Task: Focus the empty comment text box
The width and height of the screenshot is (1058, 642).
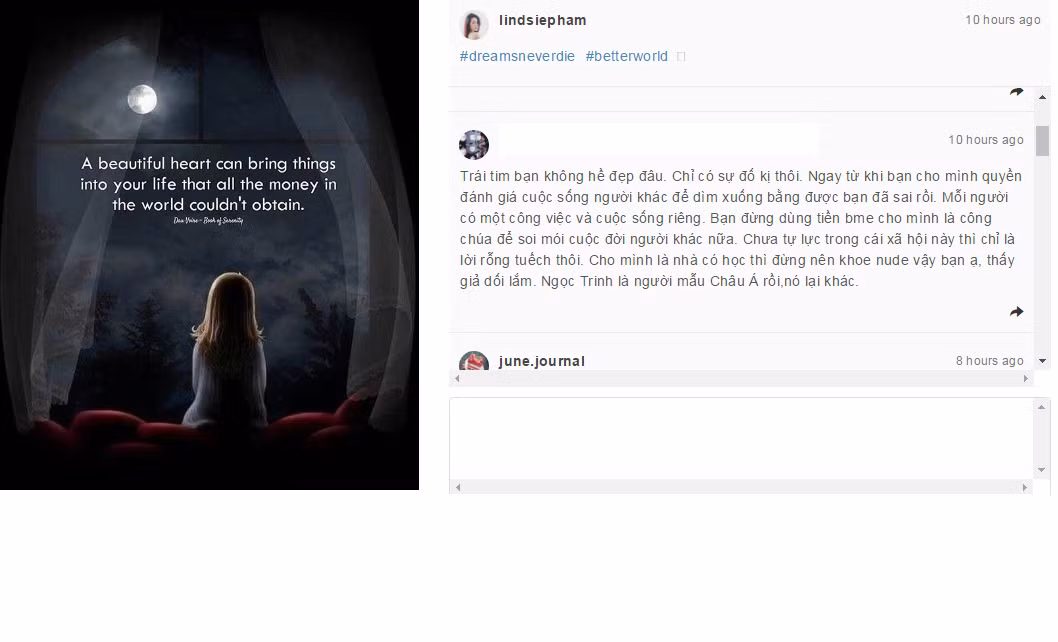Action: (x=742, y=439)
